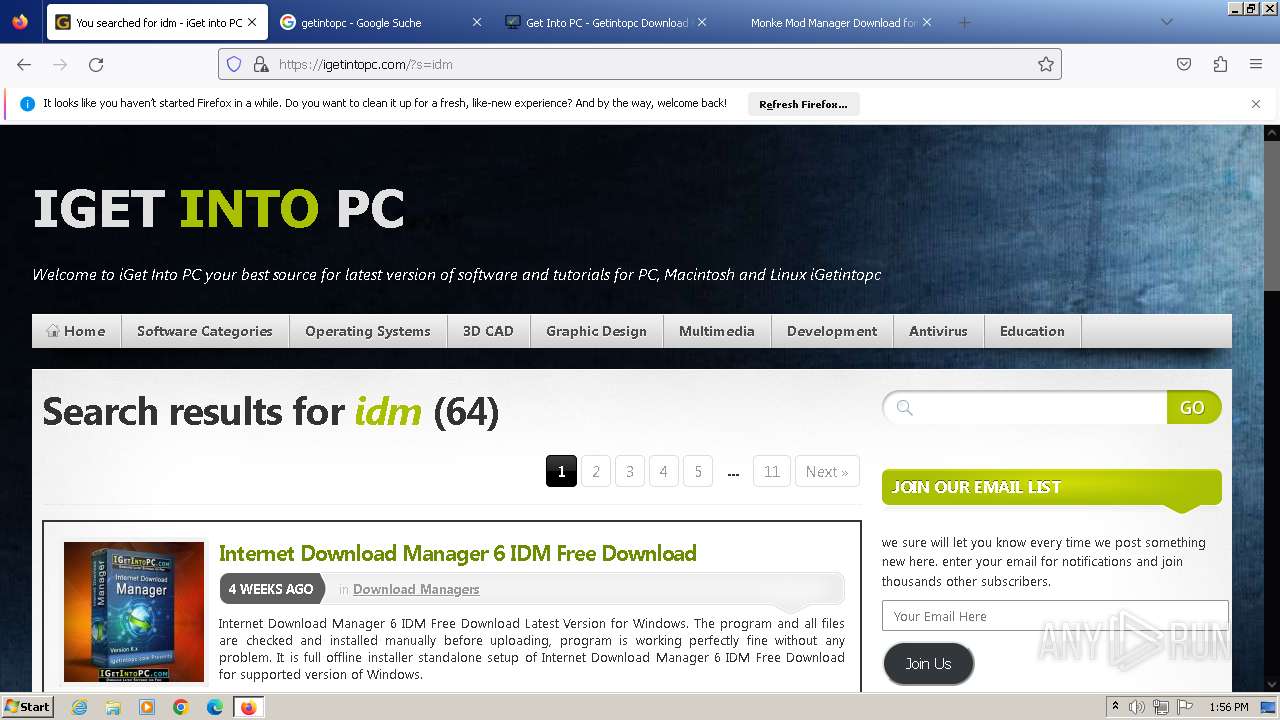This screenshot has height=720, width=1280.
Task: Open the Home menu item
Action: (x=76, y=331)
